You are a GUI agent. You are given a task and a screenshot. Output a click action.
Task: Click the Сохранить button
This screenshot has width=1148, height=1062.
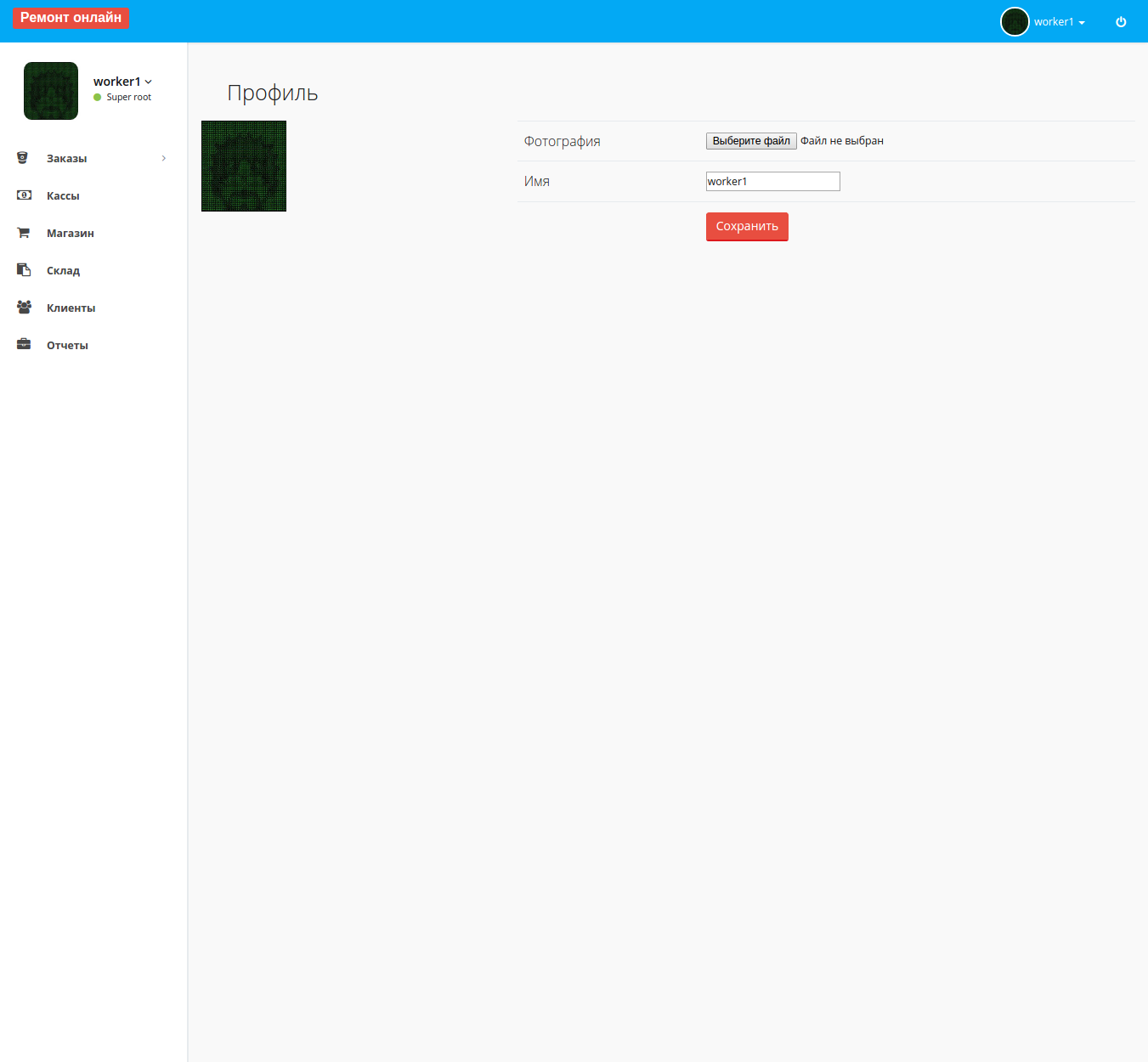coord(747,227)
